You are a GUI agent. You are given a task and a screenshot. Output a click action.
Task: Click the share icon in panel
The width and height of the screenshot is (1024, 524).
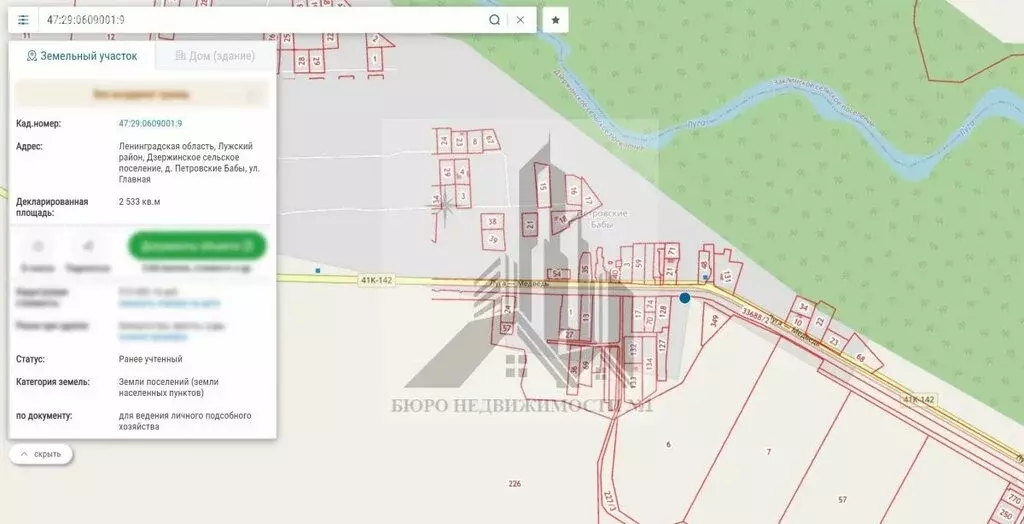tap(88, 246)
